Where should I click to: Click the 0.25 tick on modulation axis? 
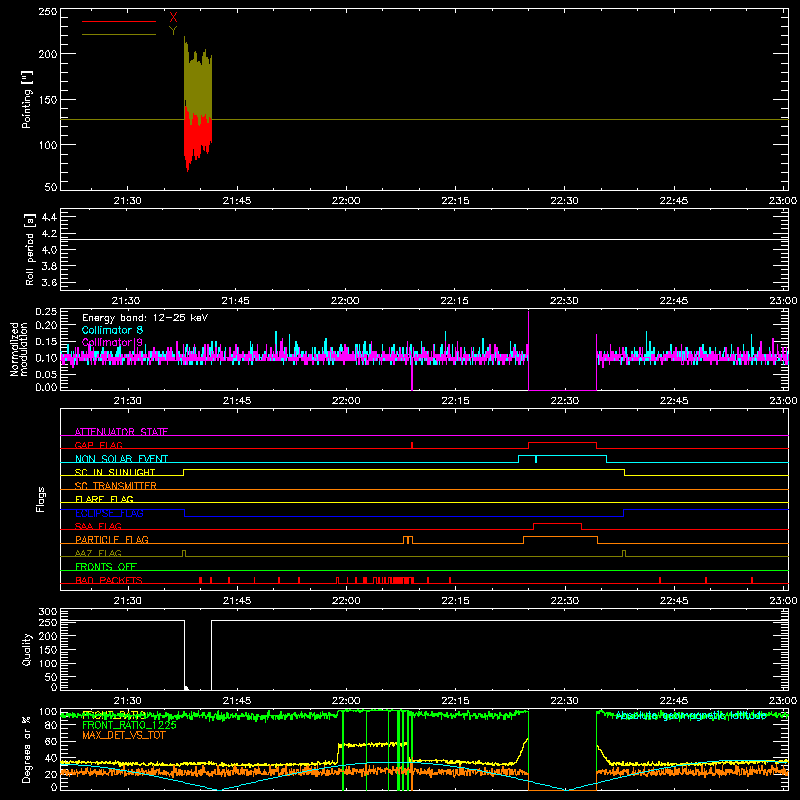point(46,312)
